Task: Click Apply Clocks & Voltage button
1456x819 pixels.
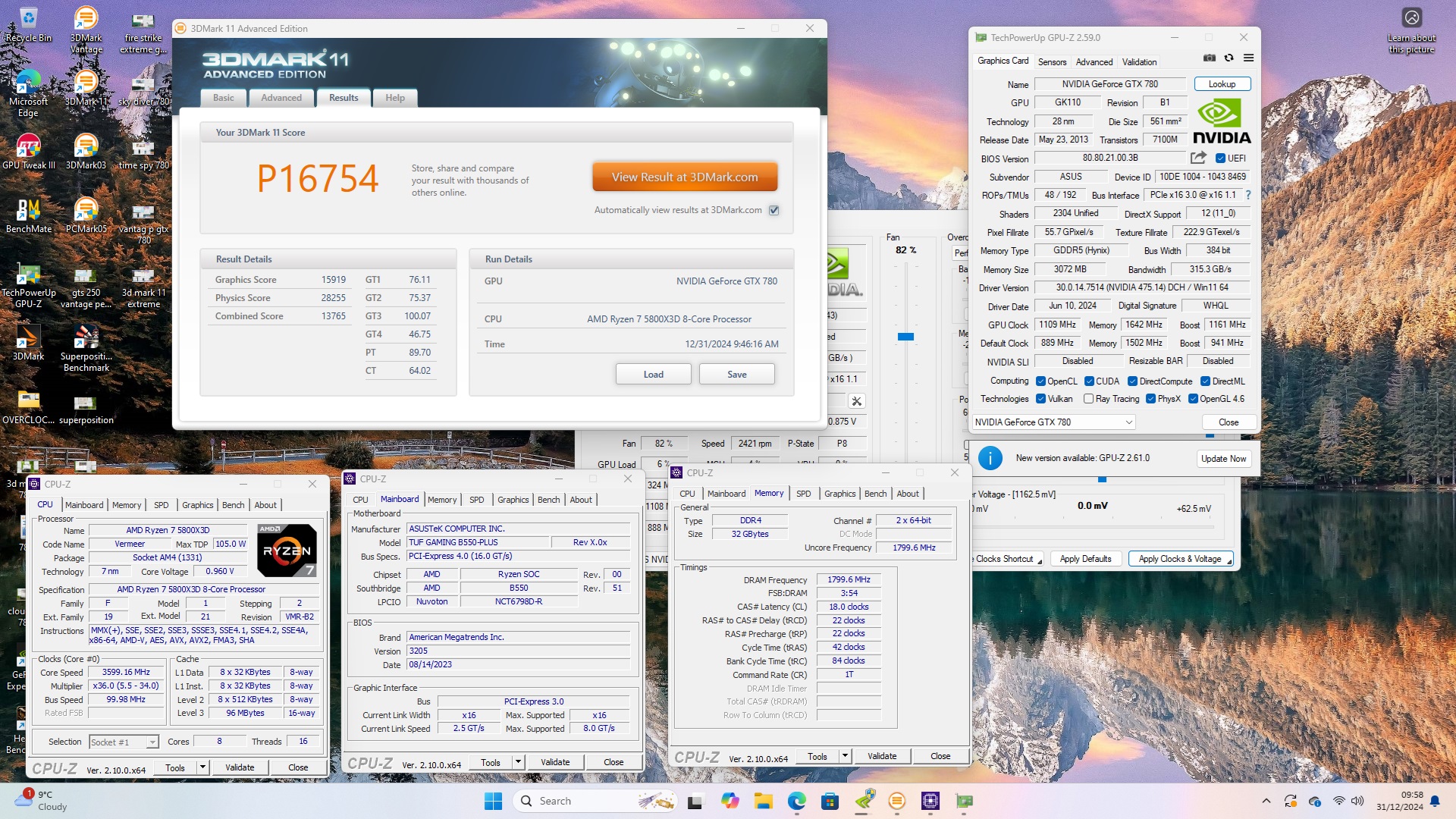Action: click(x=1180, y=559)
